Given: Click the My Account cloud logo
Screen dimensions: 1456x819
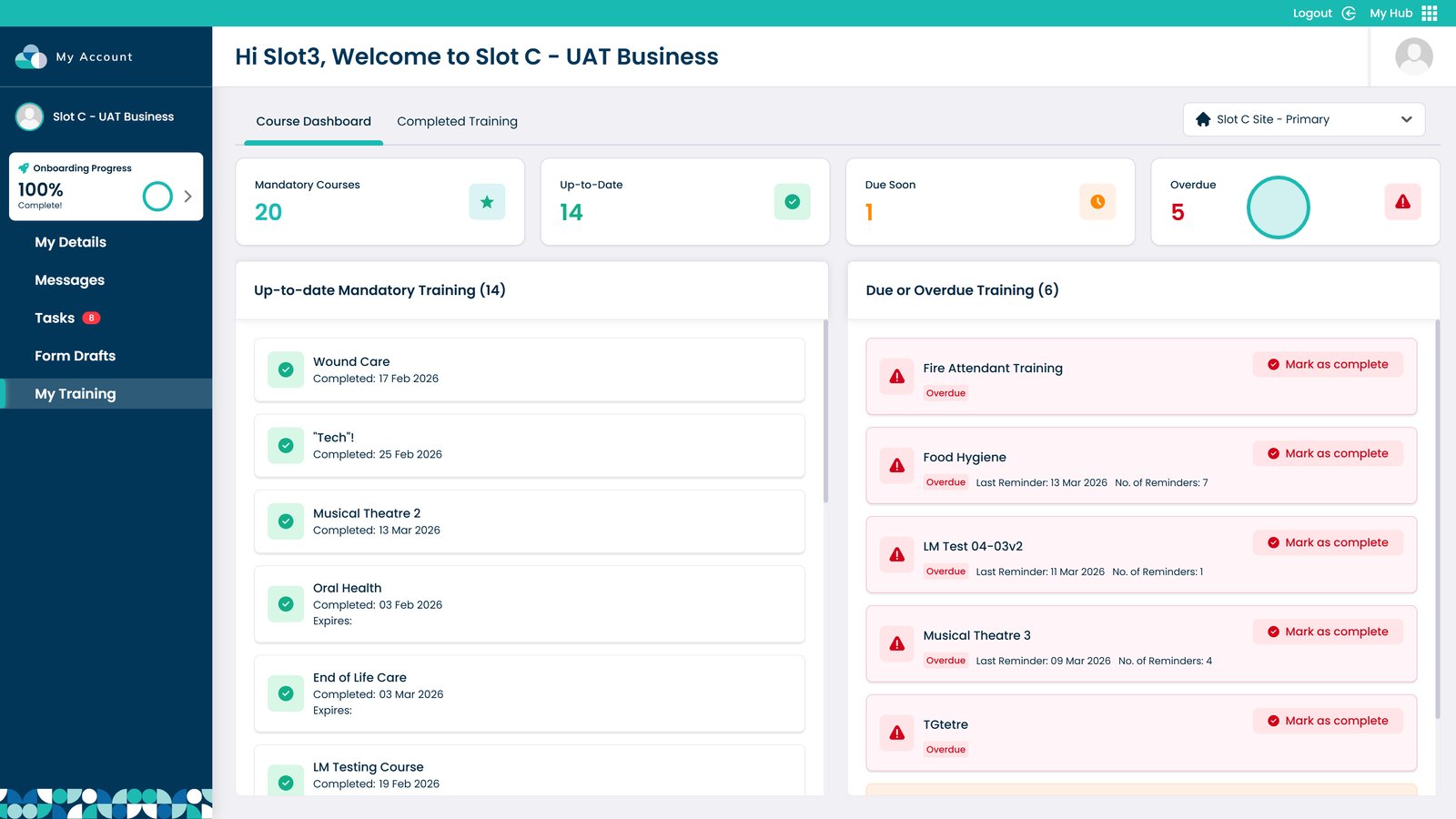Looking at the screenshot, I should click(31, 56).
